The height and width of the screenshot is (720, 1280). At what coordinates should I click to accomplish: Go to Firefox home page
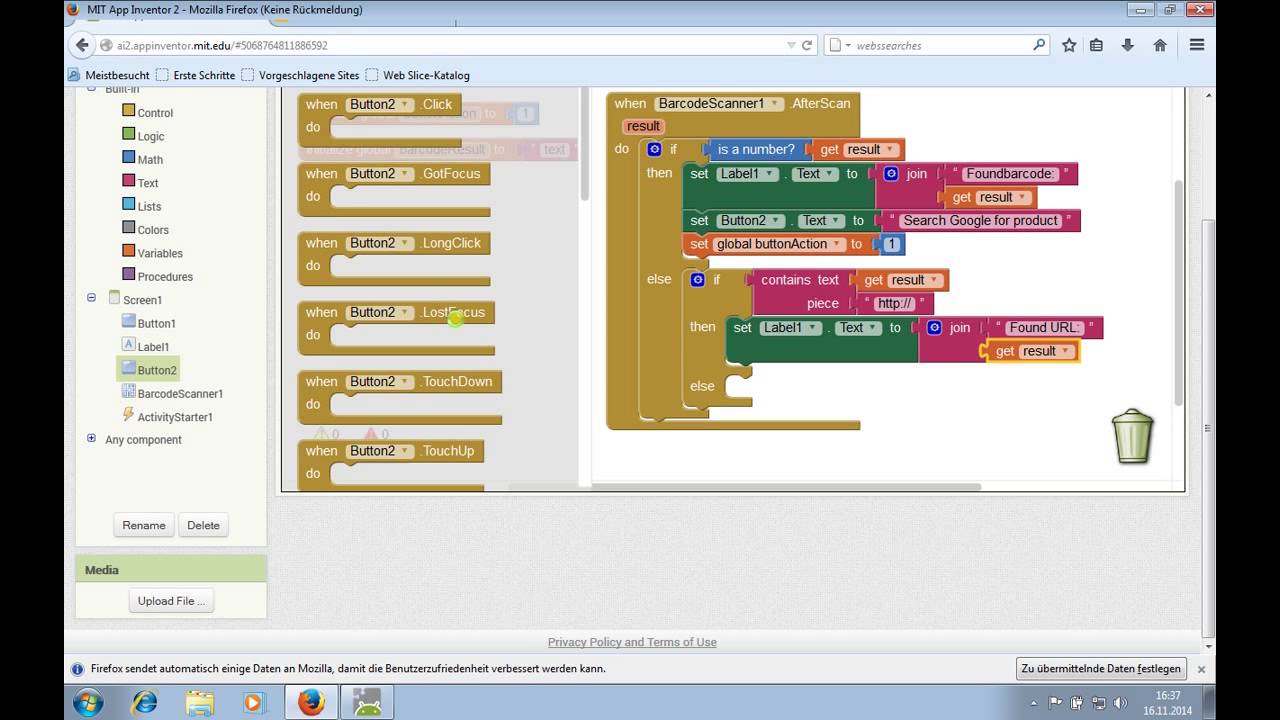(1160, 45)
